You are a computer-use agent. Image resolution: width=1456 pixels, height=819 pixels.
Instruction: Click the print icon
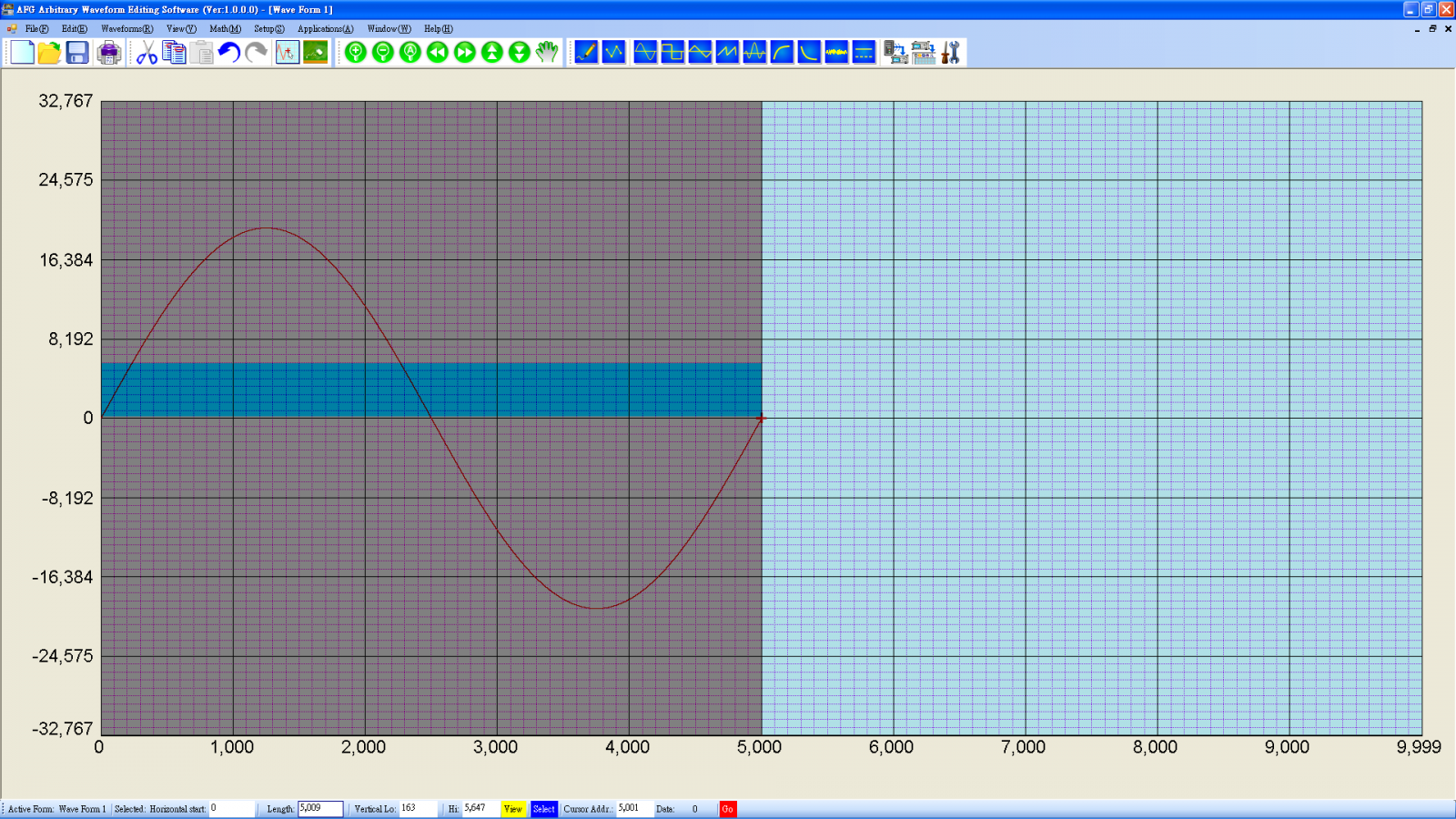109,53
